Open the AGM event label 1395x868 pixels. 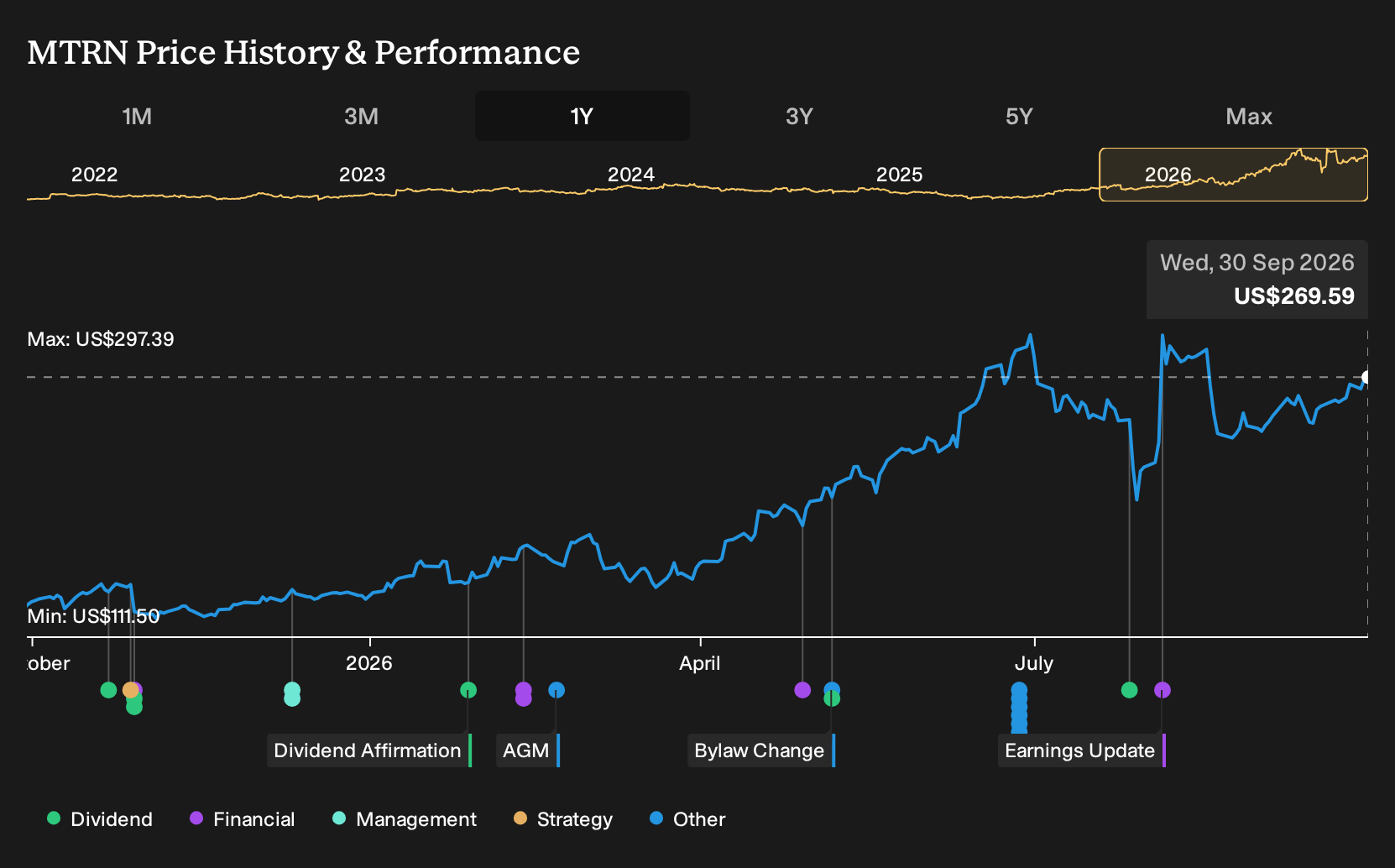coord(527,750)
